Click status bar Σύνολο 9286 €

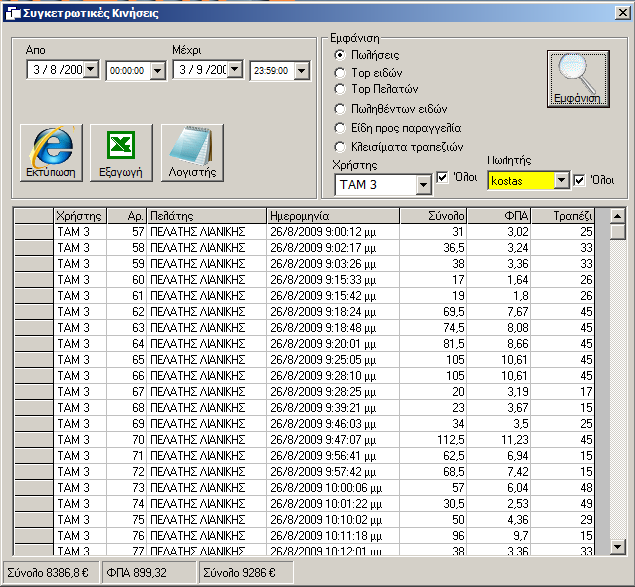point(246,572)
